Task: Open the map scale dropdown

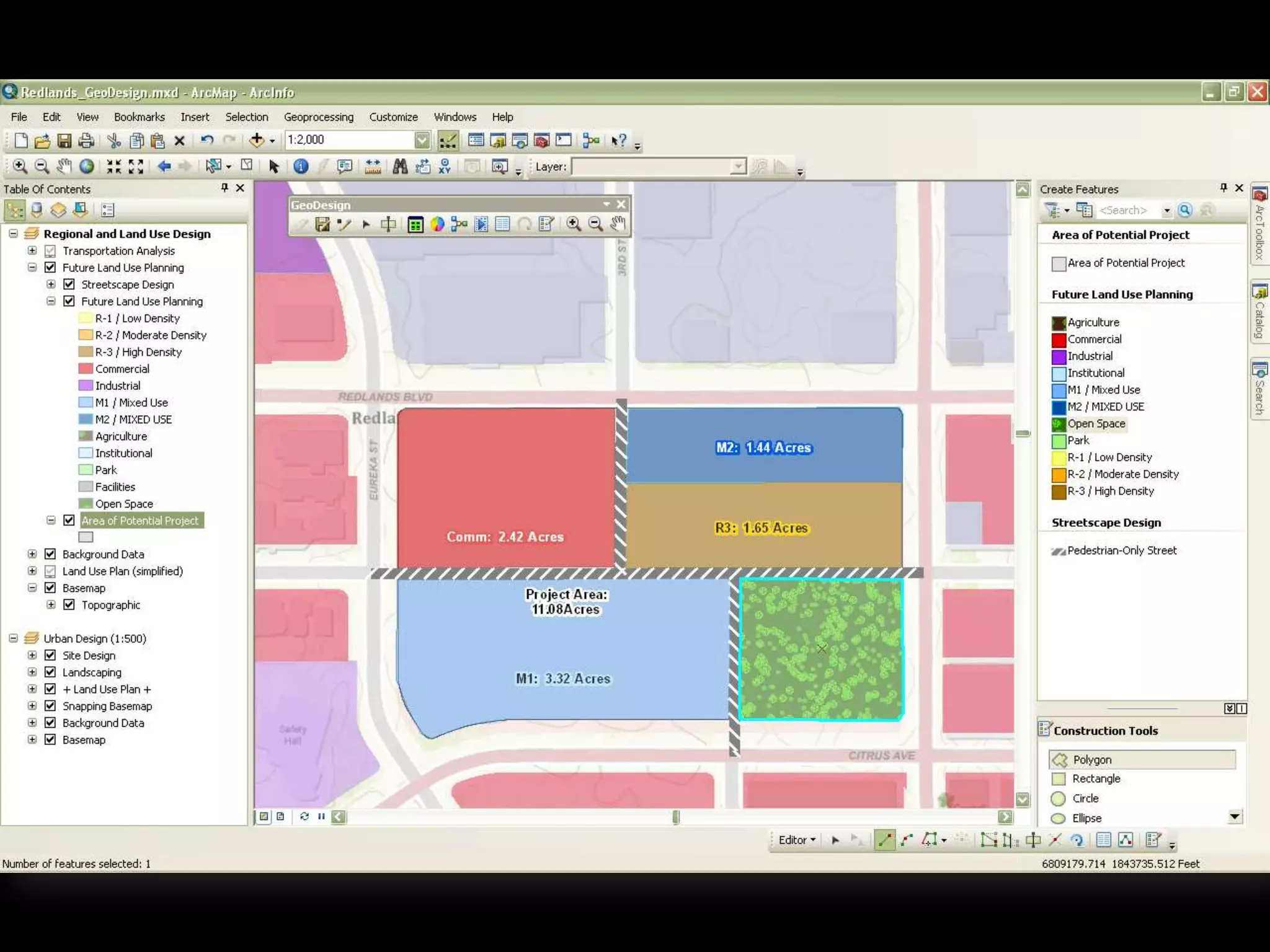Action: (422, 140)
